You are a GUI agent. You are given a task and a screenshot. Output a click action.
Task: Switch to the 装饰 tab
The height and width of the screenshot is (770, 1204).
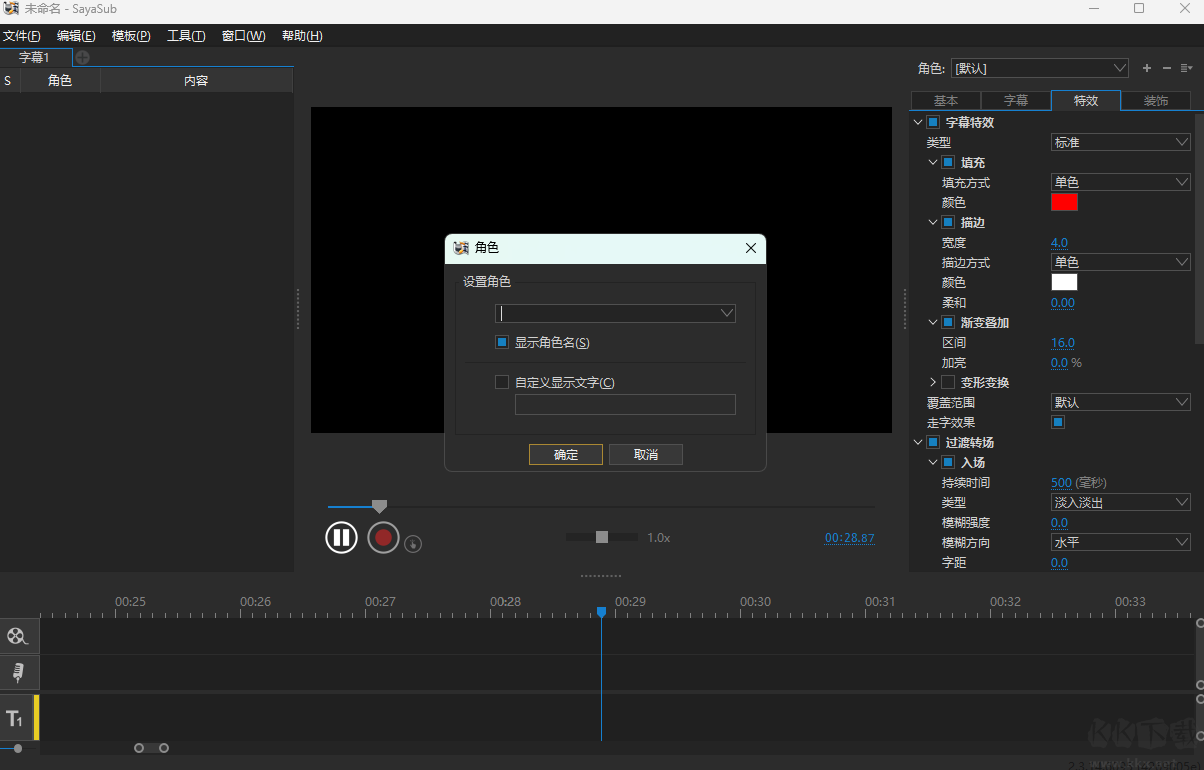[x=1156, y=100]
